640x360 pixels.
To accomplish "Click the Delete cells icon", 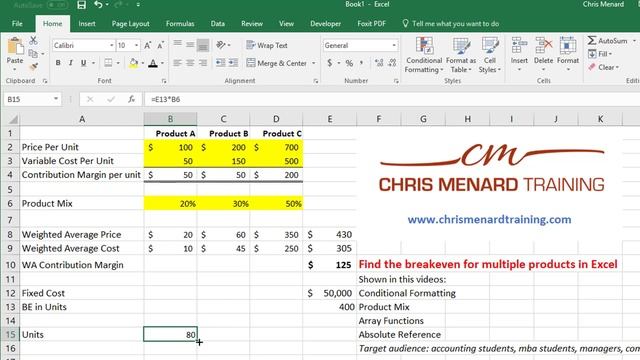I will tap(543, 46).
